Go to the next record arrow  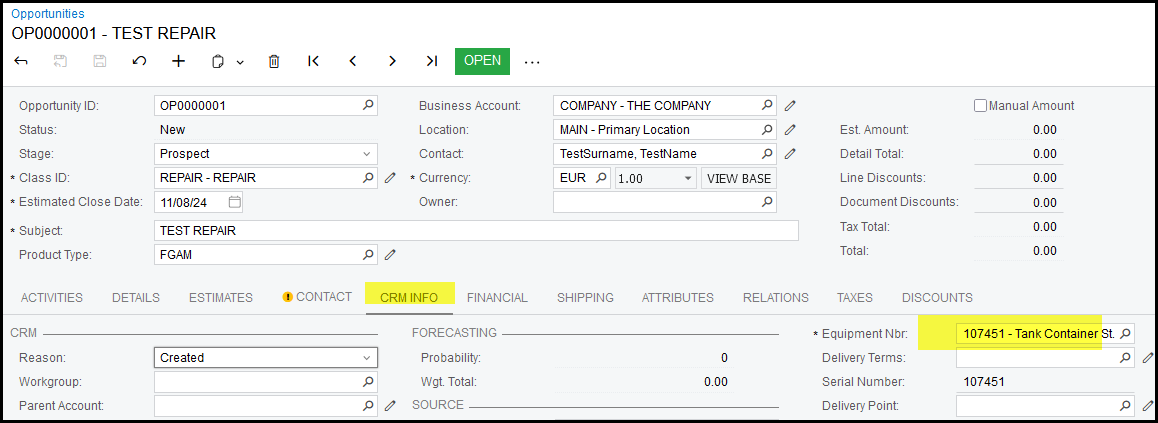[x=392, y=61]
